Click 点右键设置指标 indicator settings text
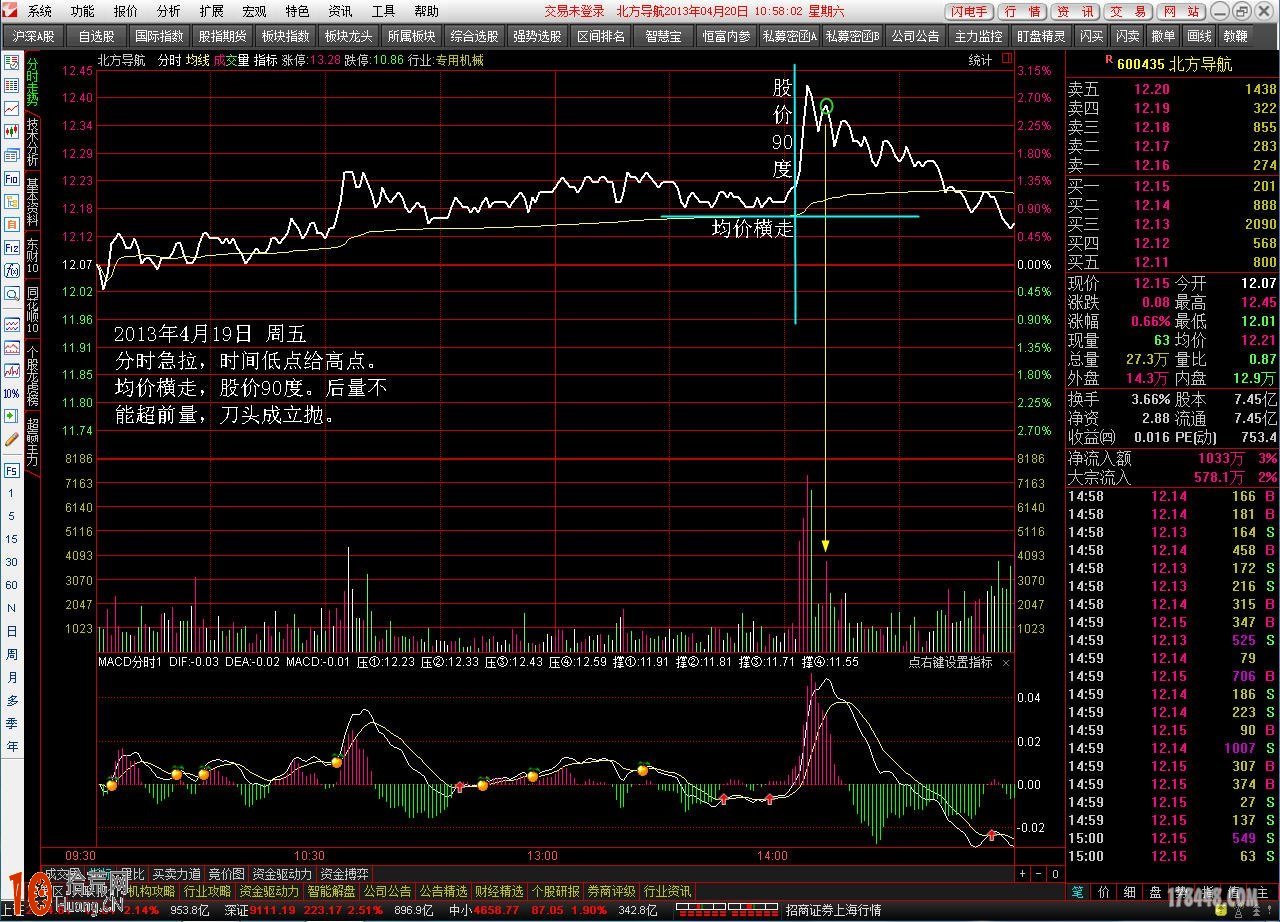Image resolution: width=1280 pixels, height=922 pixels. coord(950,662)
